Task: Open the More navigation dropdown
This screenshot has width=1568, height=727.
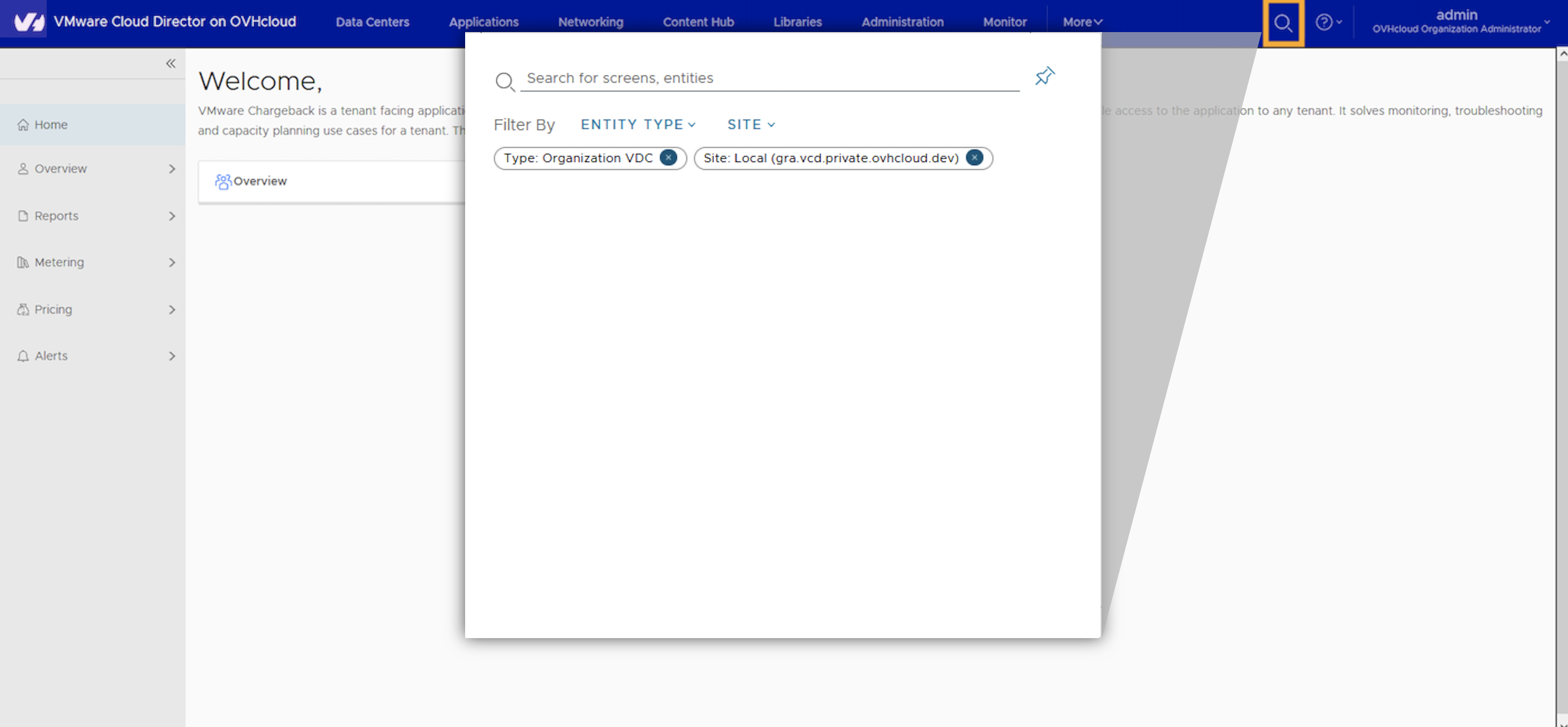Action: [x=1082, y=22]
